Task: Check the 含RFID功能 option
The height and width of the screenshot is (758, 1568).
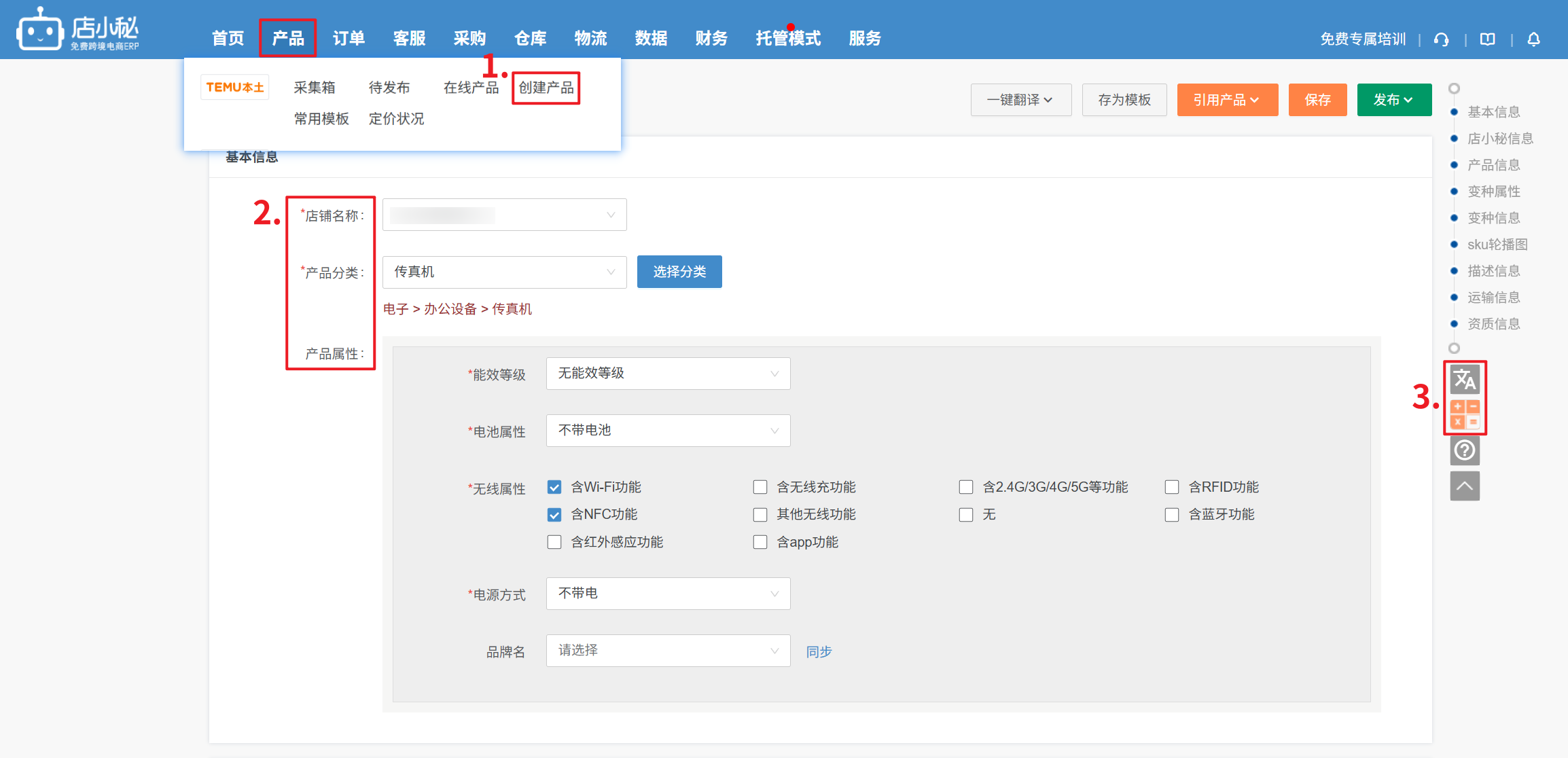Action: click(x=1172, y=487)
